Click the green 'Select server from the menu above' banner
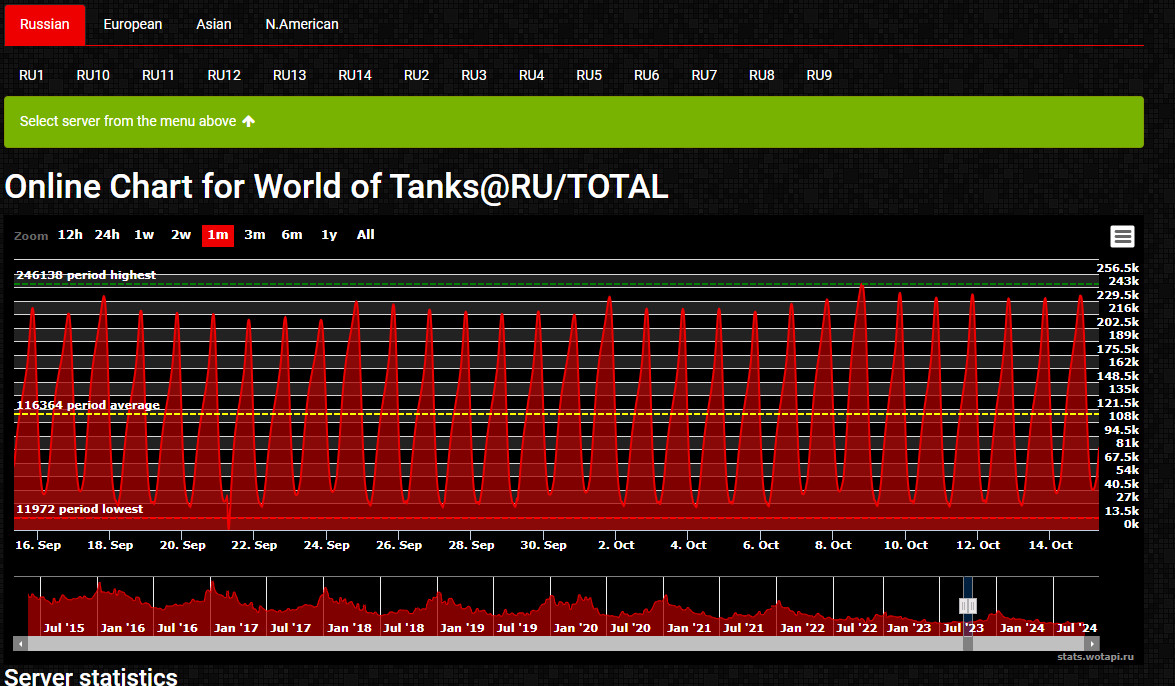Viewport: 1175px width, 686px height. pos(574,121)
